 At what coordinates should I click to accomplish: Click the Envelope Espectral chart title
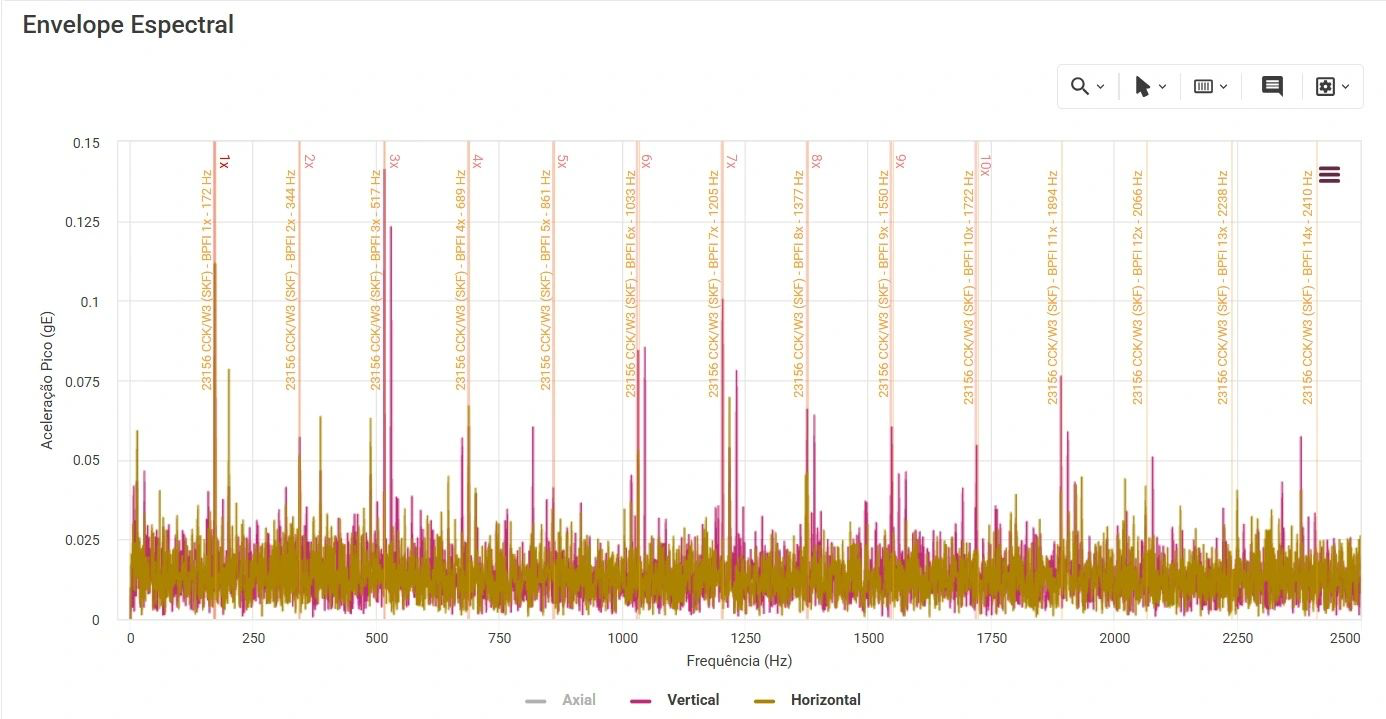128,25
